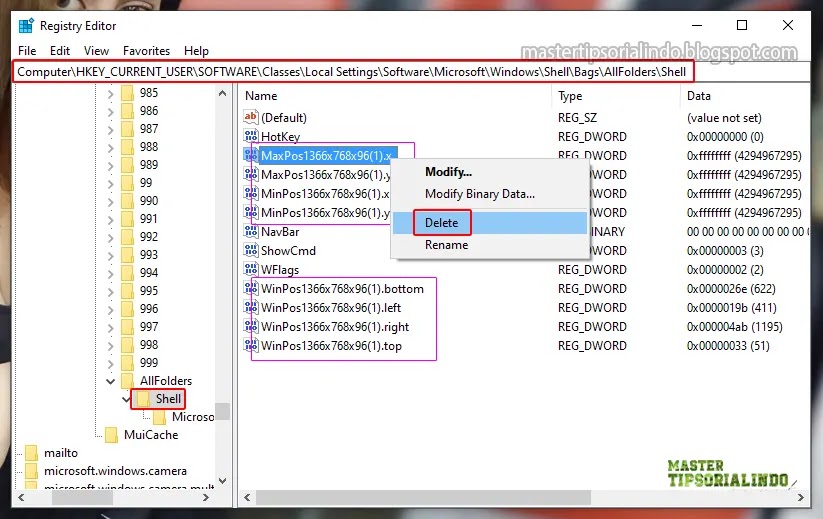Screen dimensions: 823x519
Task: Click the tree pane horizontal scroll-right arrow
Action: [x=206, y=497]
